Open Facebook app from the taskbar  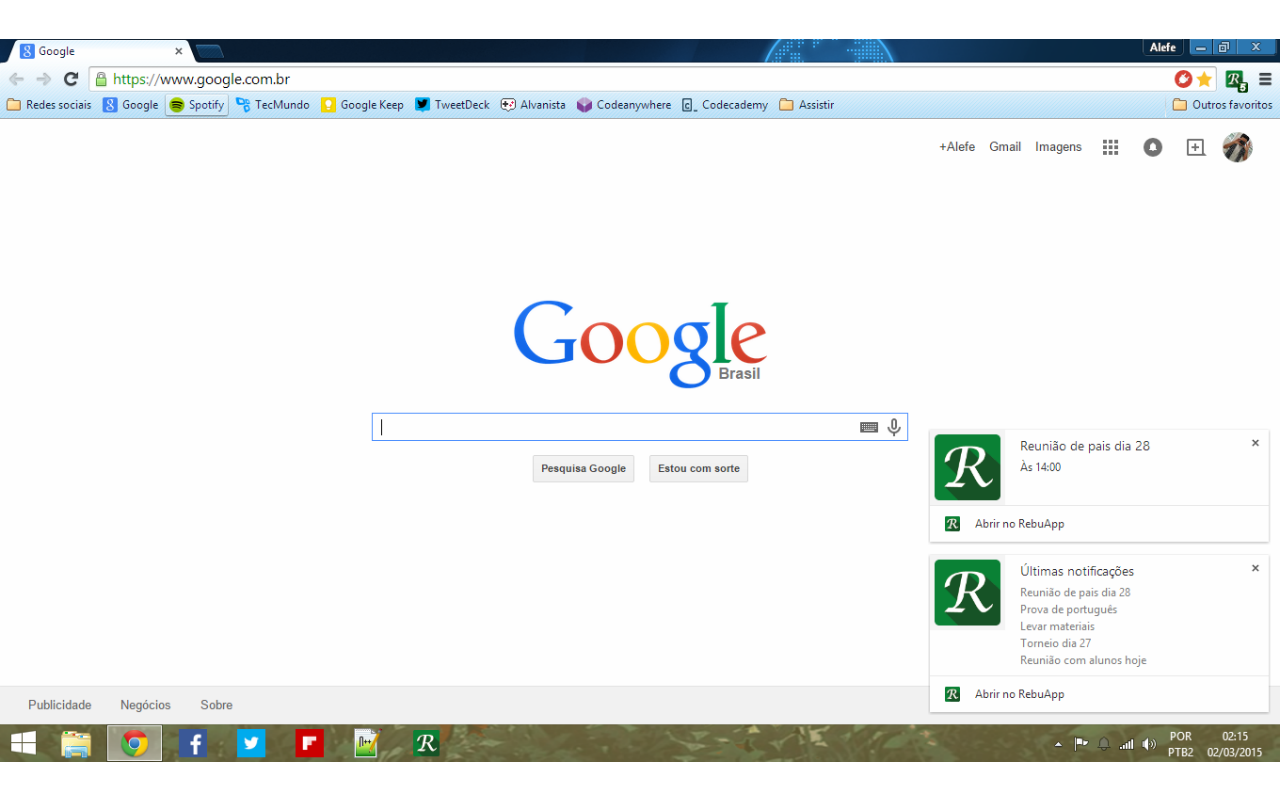pos(193,743)
